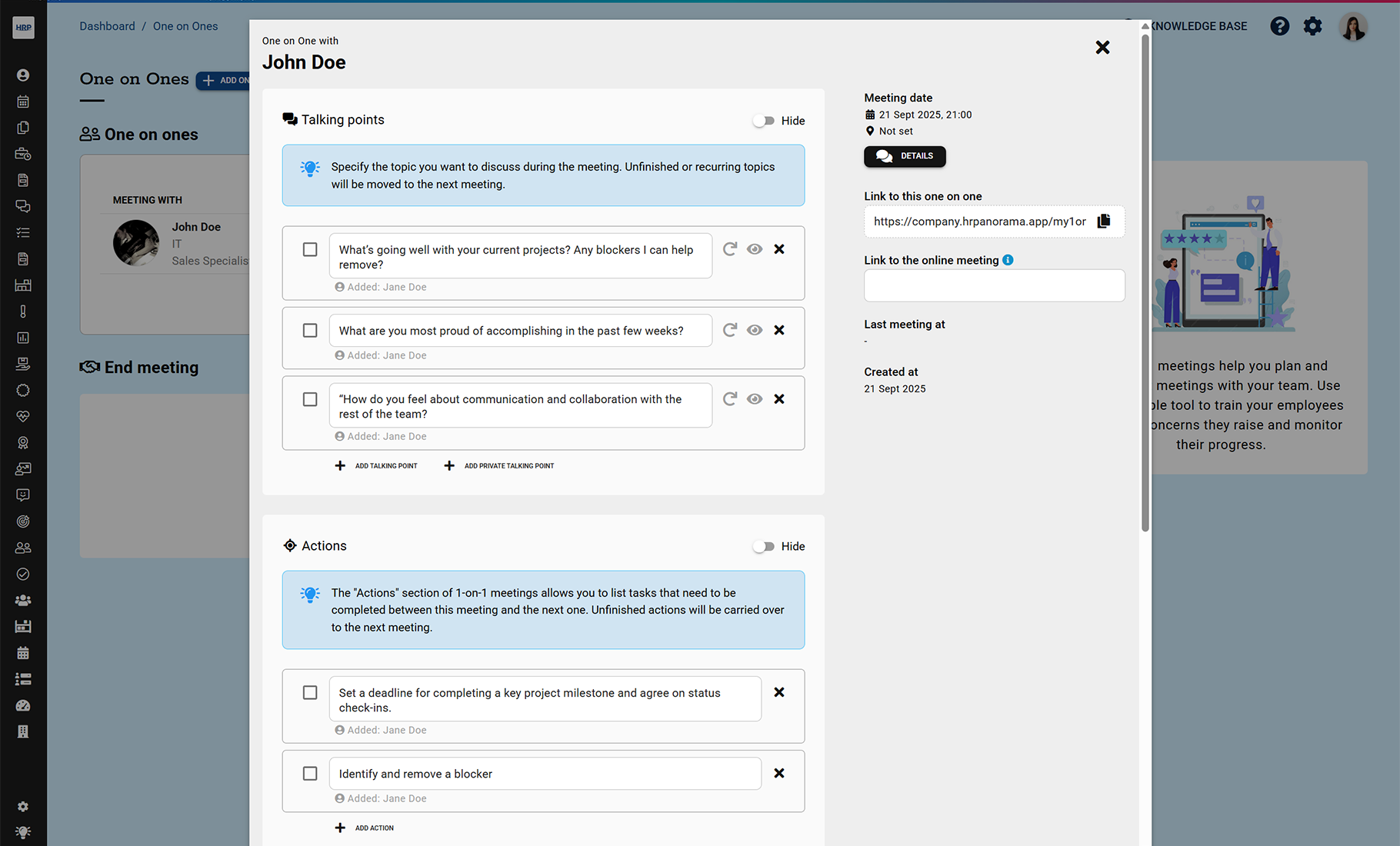Check the 'Identify and remove a blocker' action

coord(310,773)
